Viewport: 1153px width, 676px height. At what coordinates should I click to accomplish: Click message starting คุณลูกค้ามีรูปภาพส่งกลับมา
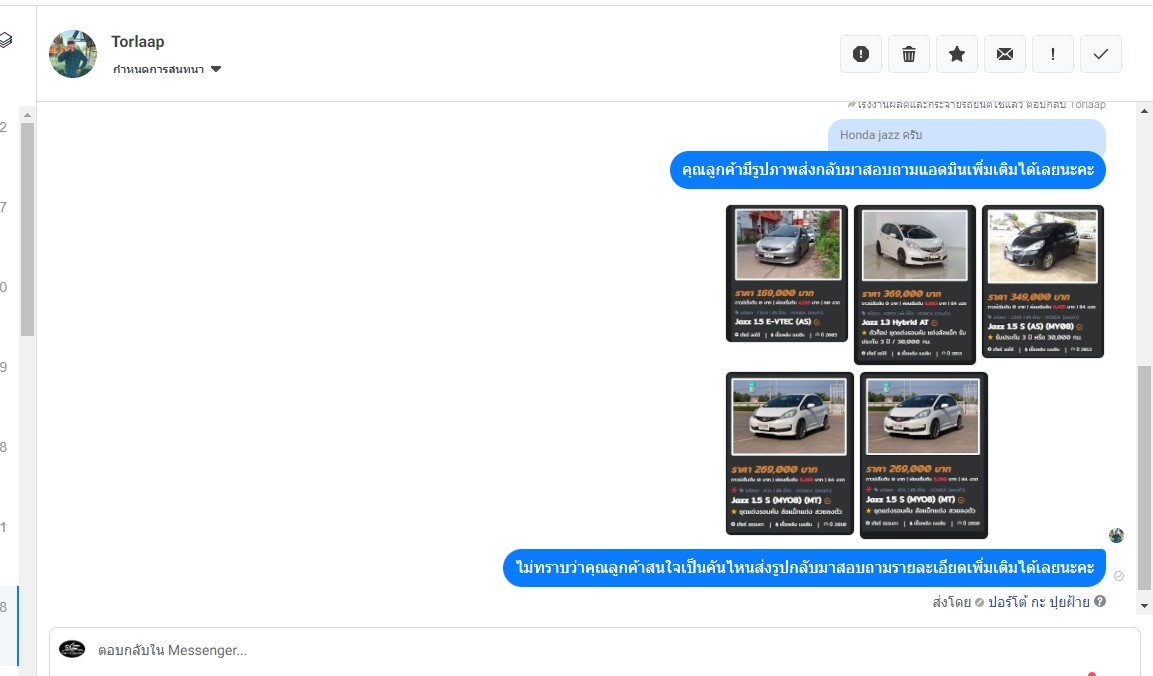pos(888,170)
